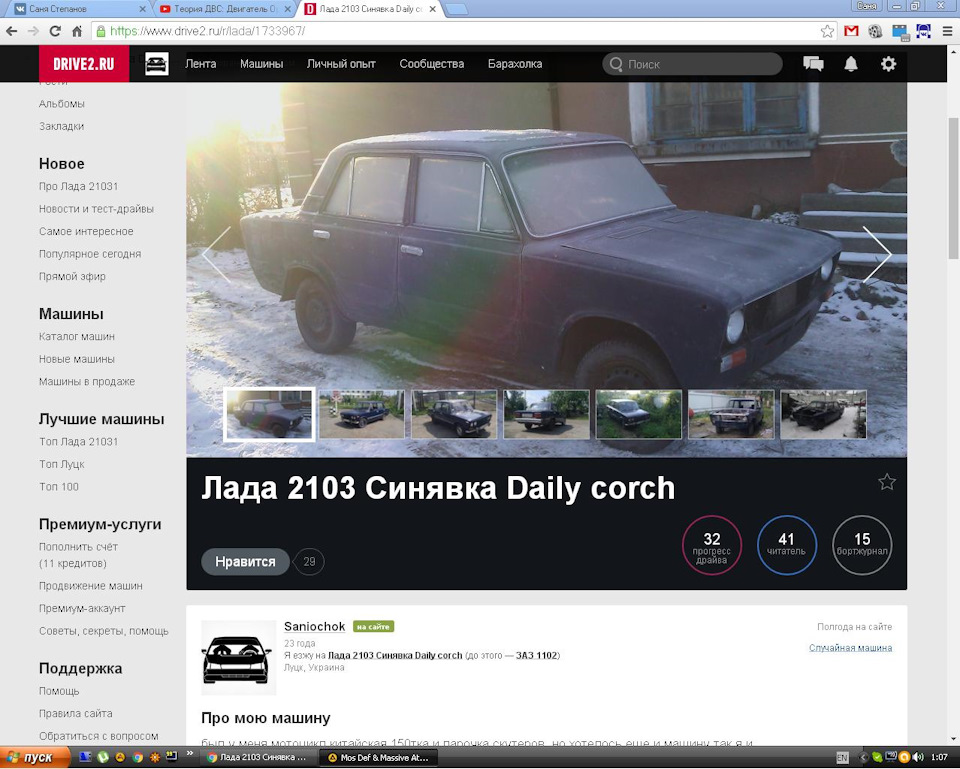Screen dimensions: 960x769
Task: Open 32 прогресс драйва circle
Action: coord(711,545)
